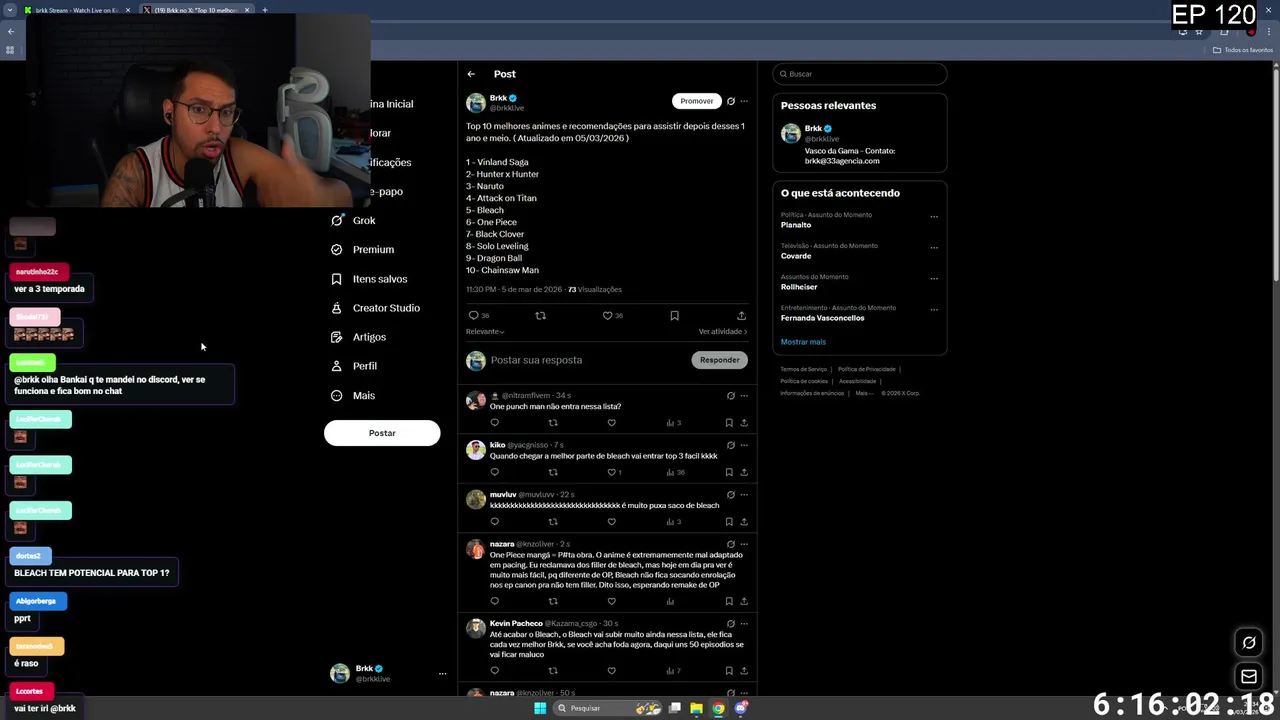Open more options for Fernanda Vasconcellos trend
1280x720 pixels.
click(x=934, y=309)
